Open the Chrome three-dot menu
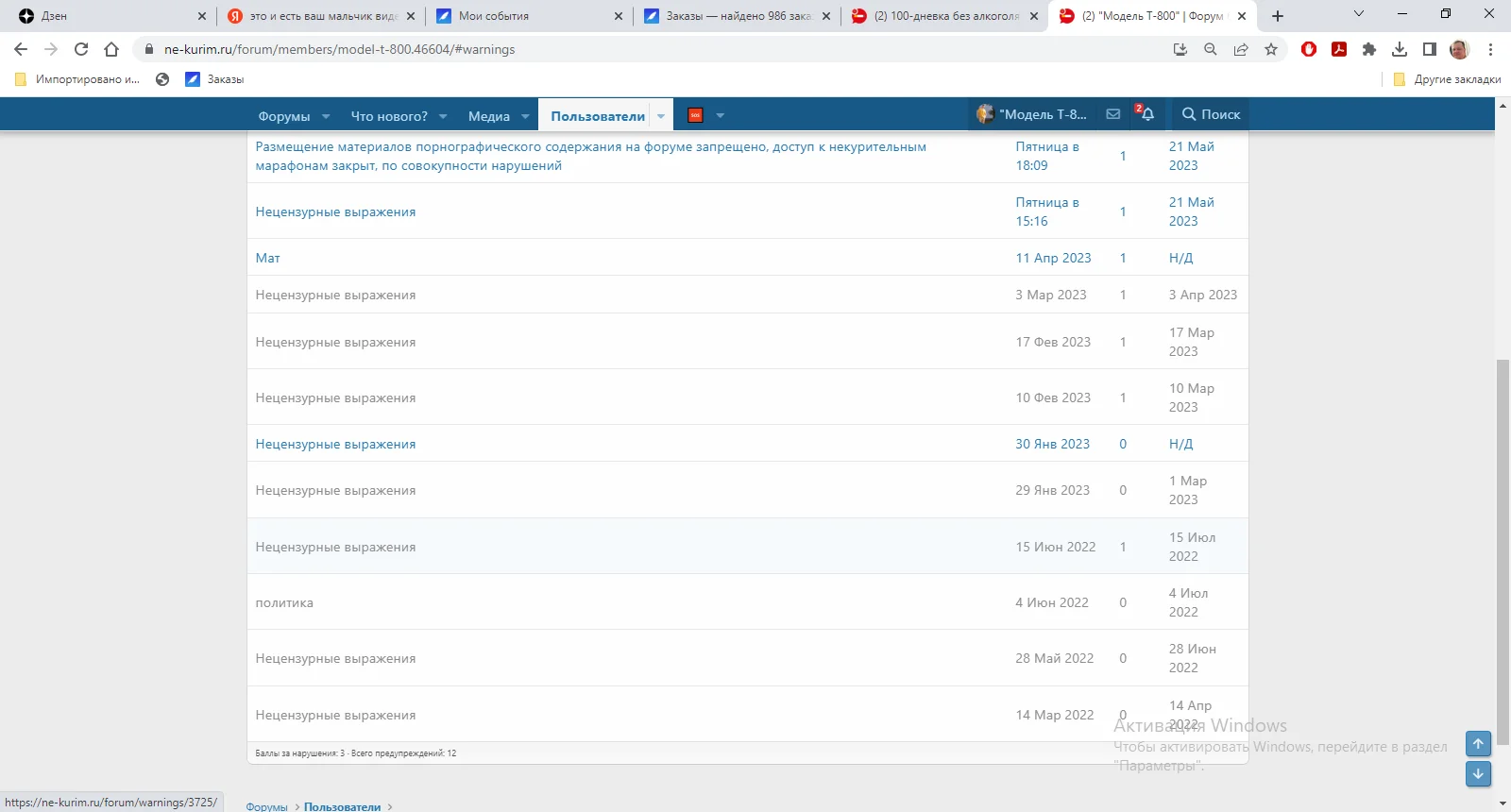Image resolution: width=1511 pixels, height=812 pixels. point(1491,49)
